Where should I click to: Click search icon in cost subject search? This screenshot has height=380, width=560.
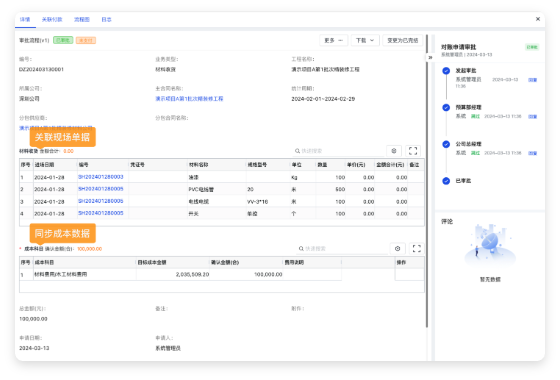point(301,249)
